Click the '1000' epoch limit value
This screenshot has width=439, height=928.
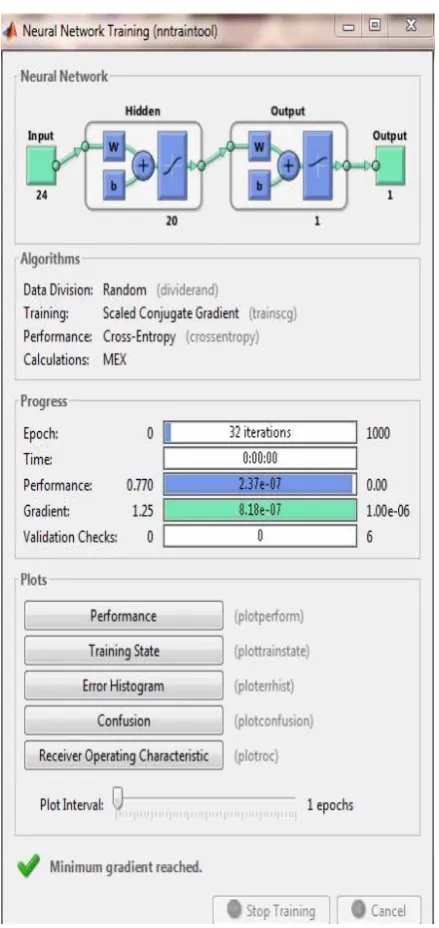pos(378,433)
